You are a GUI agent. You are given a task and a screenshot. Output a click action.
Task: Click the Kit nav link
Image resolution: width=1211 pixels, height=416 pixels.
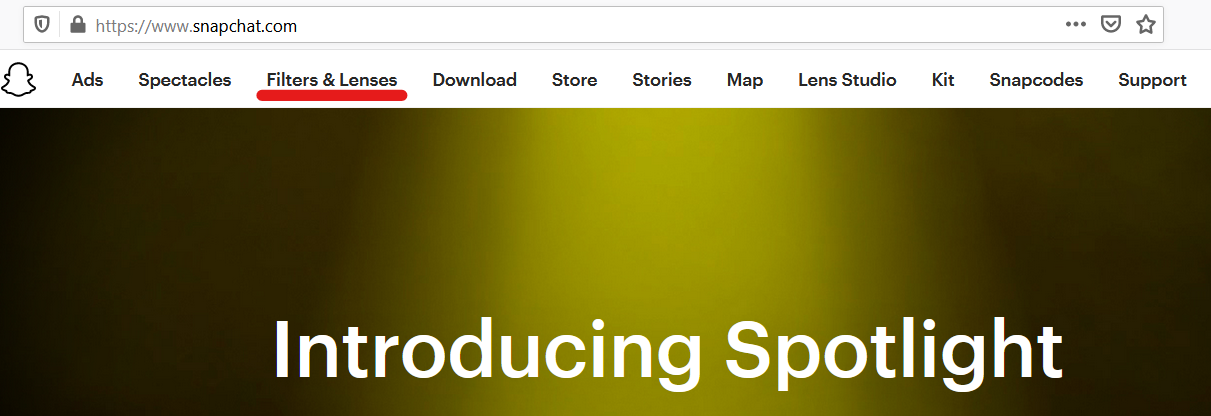[943, 80]
